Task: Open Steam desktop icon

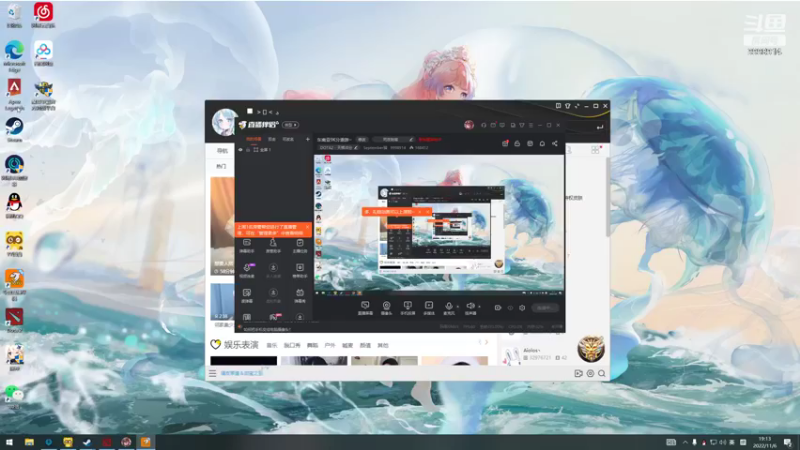Action: click(x=14, y=129)
